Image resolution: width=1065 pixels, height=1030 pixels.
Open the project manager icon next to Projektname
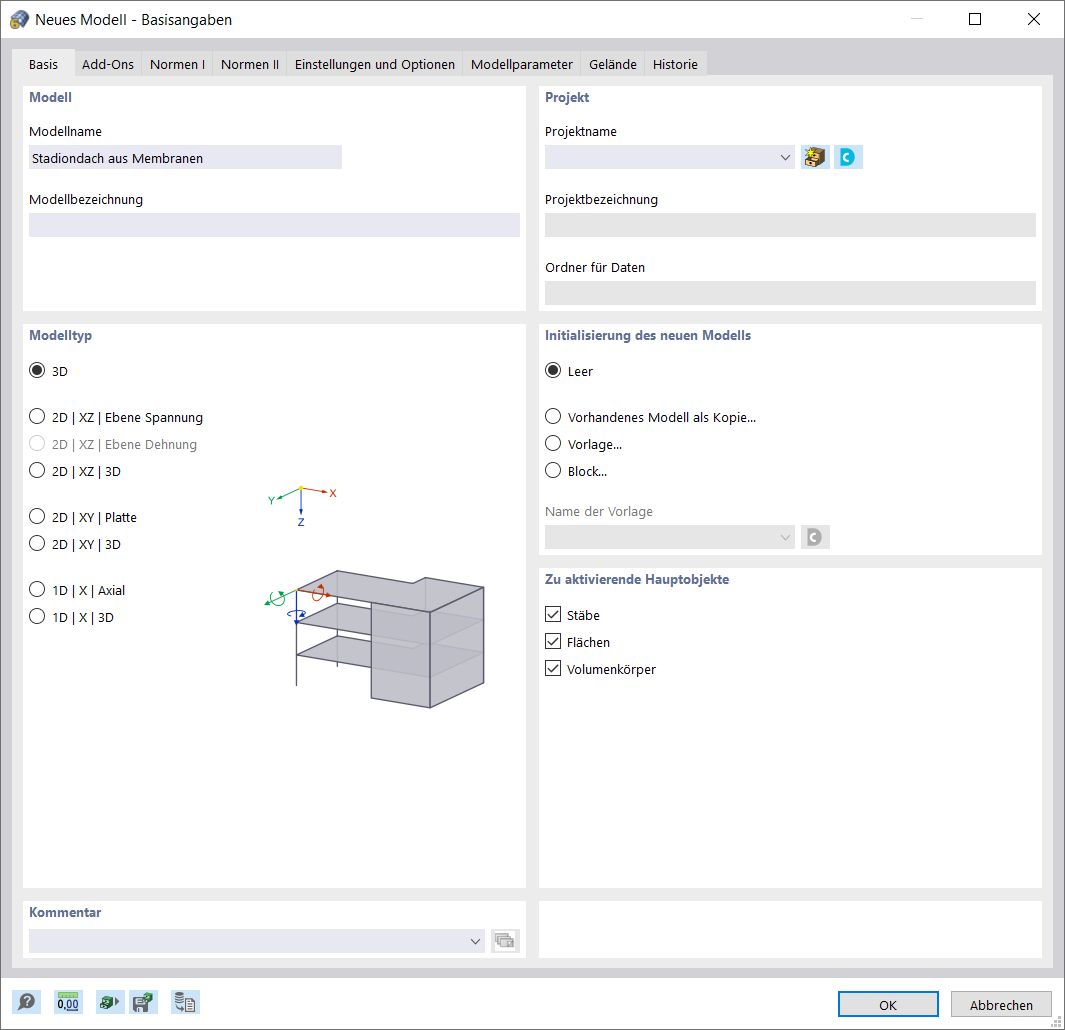[815, 157]
